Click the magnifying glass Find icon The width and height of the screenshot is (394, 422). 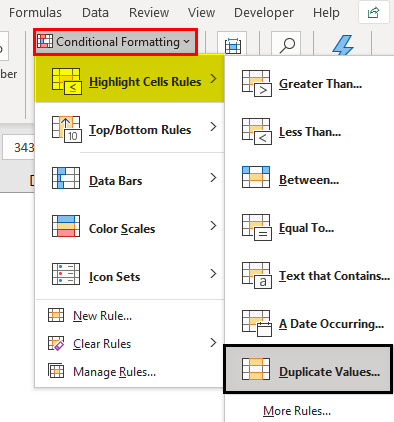point(287,45)
